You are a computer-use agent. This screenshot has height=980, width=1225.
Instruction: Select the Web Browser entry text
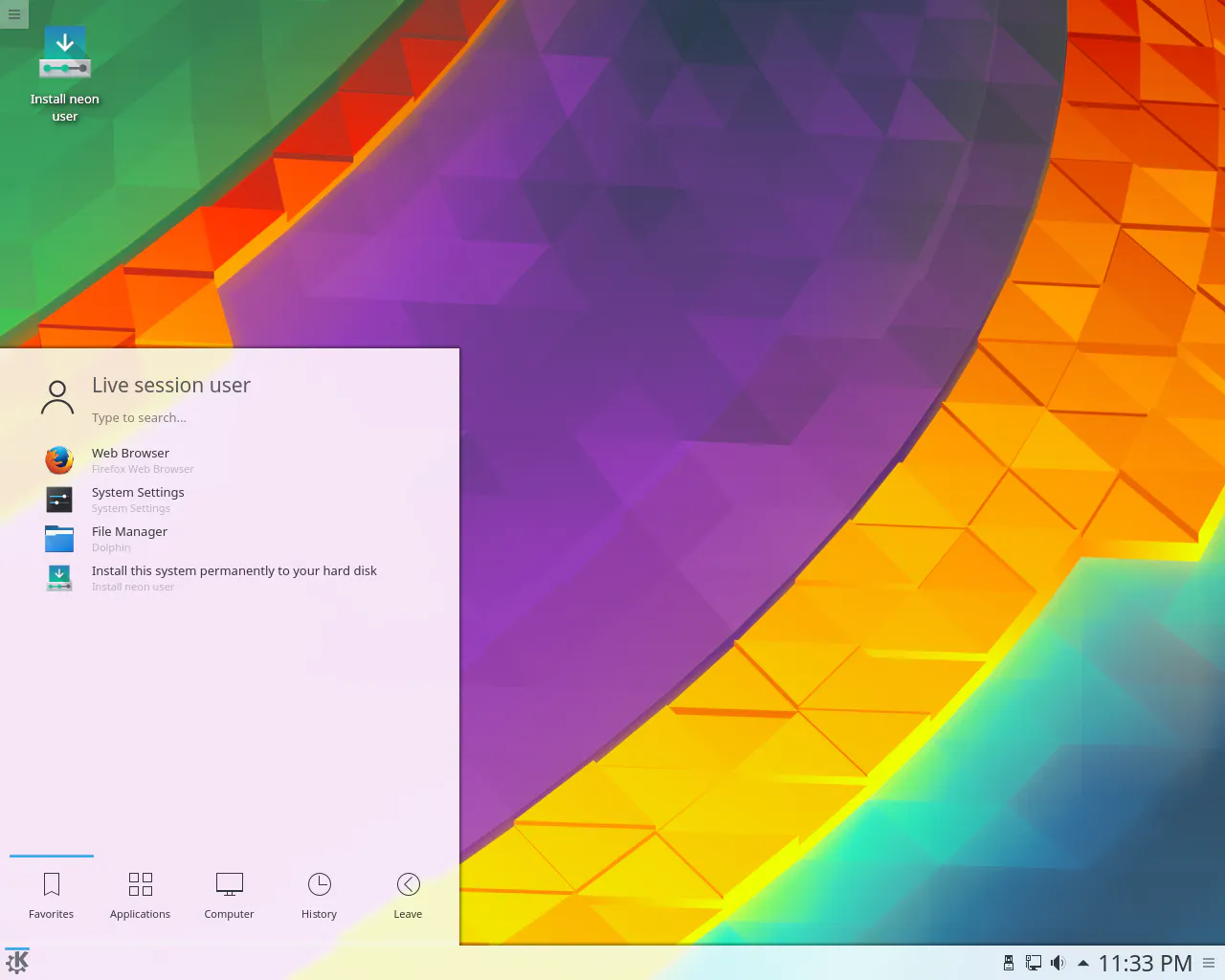[130, 454]
